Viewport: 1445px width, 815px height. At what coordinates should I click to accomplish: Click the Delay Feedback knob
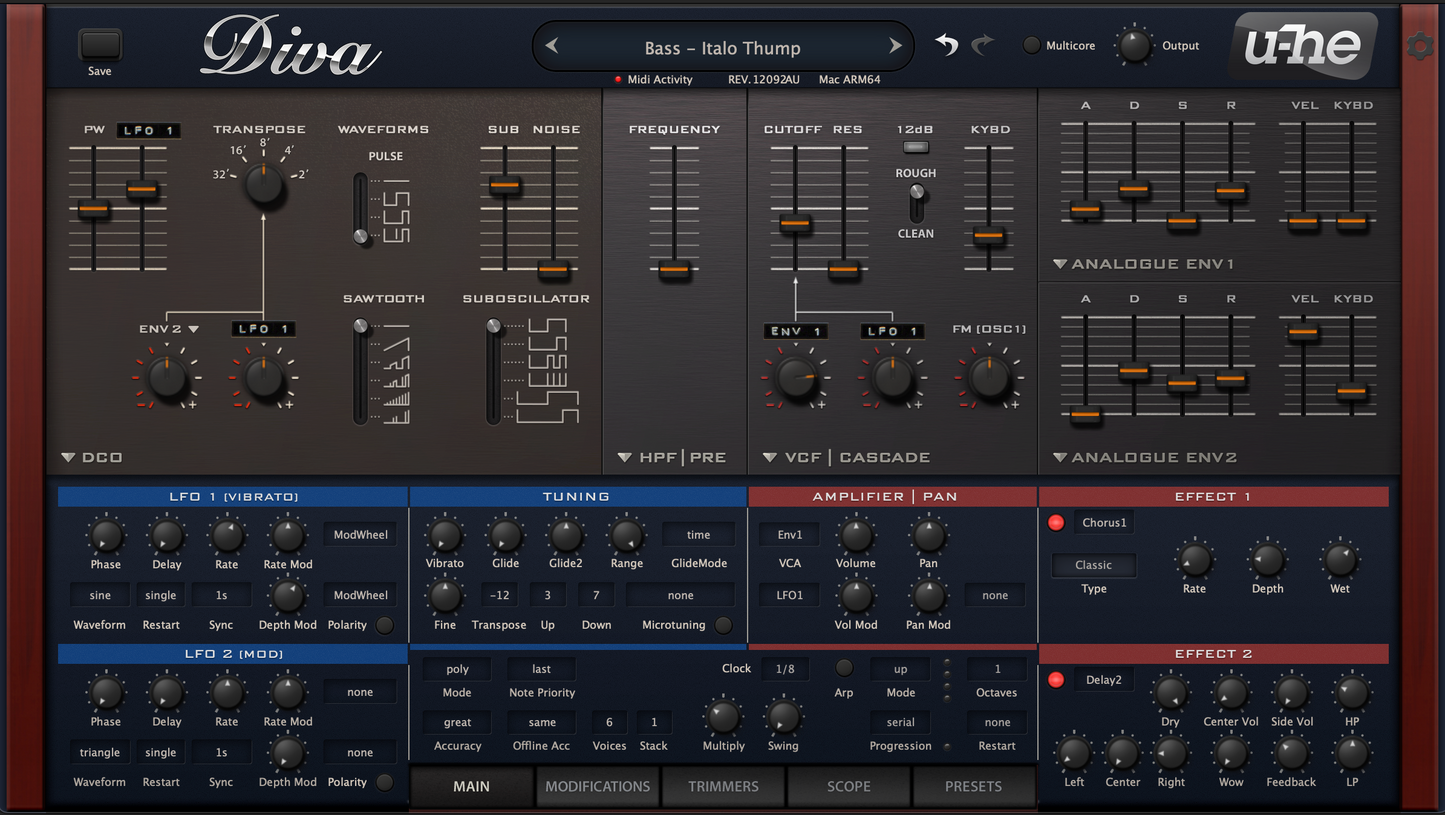[x=1291, y=754]
